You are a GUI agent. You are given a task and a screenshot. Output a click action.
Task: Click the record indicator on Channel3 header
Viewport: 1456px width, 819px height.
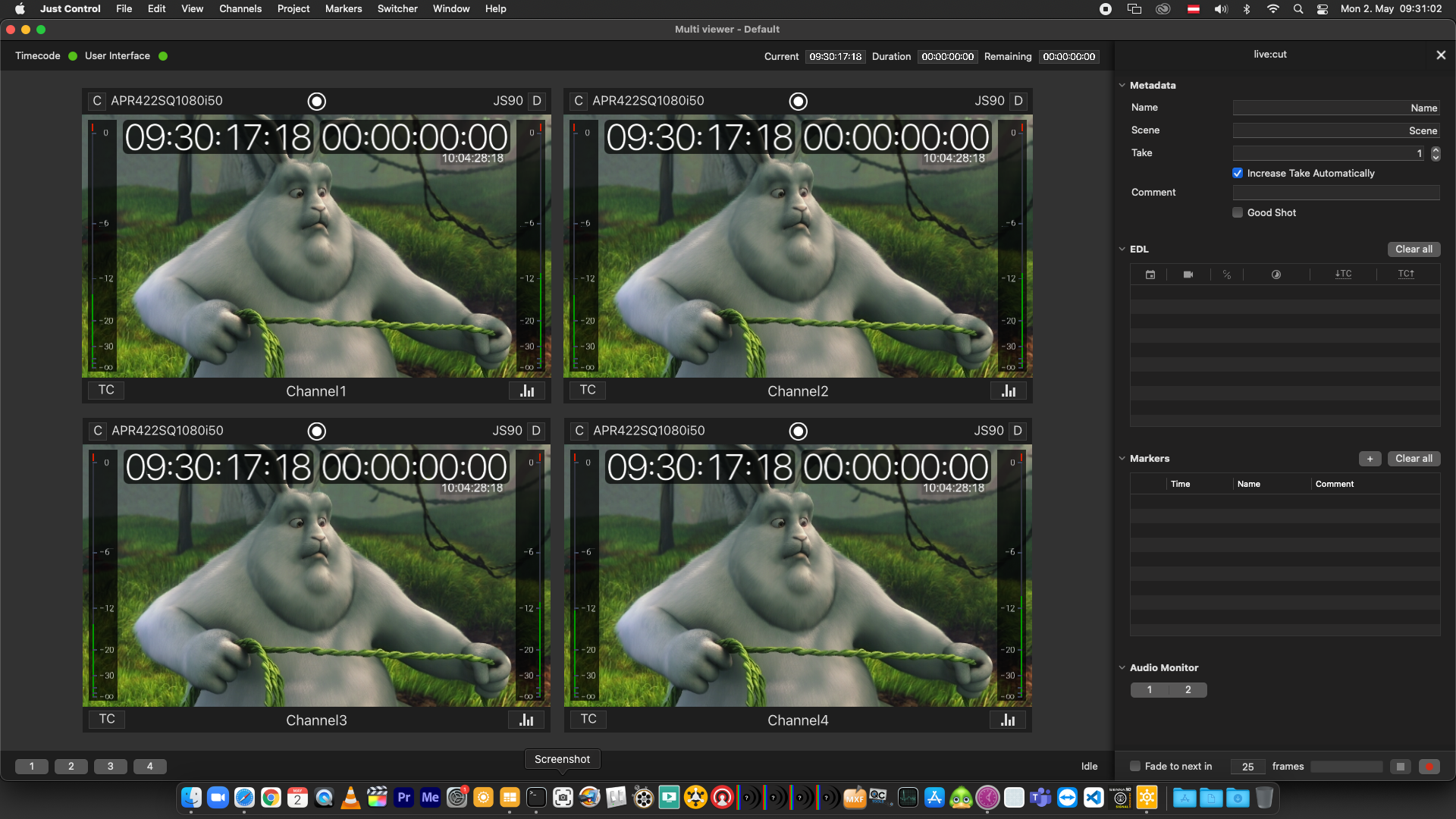pos(316,431)
